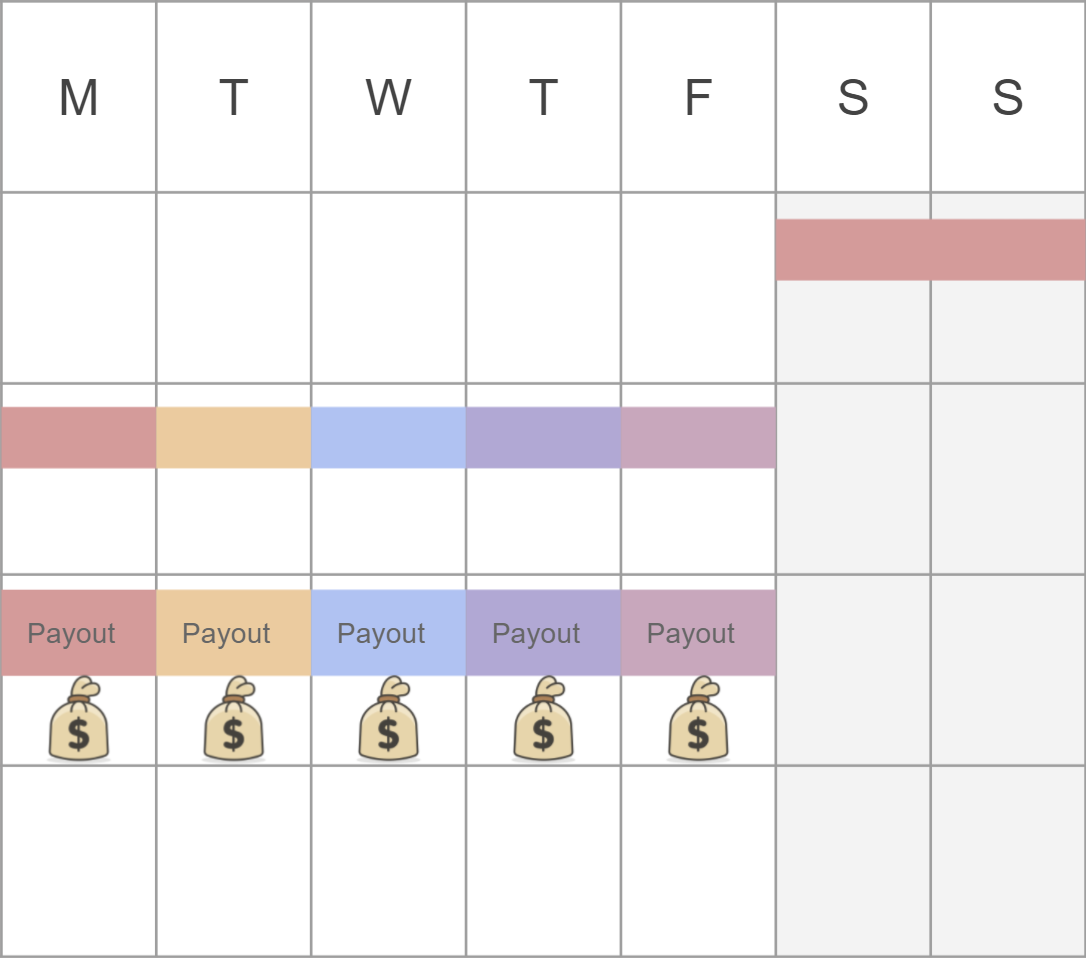1086x958 pixels.
Task: Select the red Payout bar on Monday
Action: (x=78, y=632)
